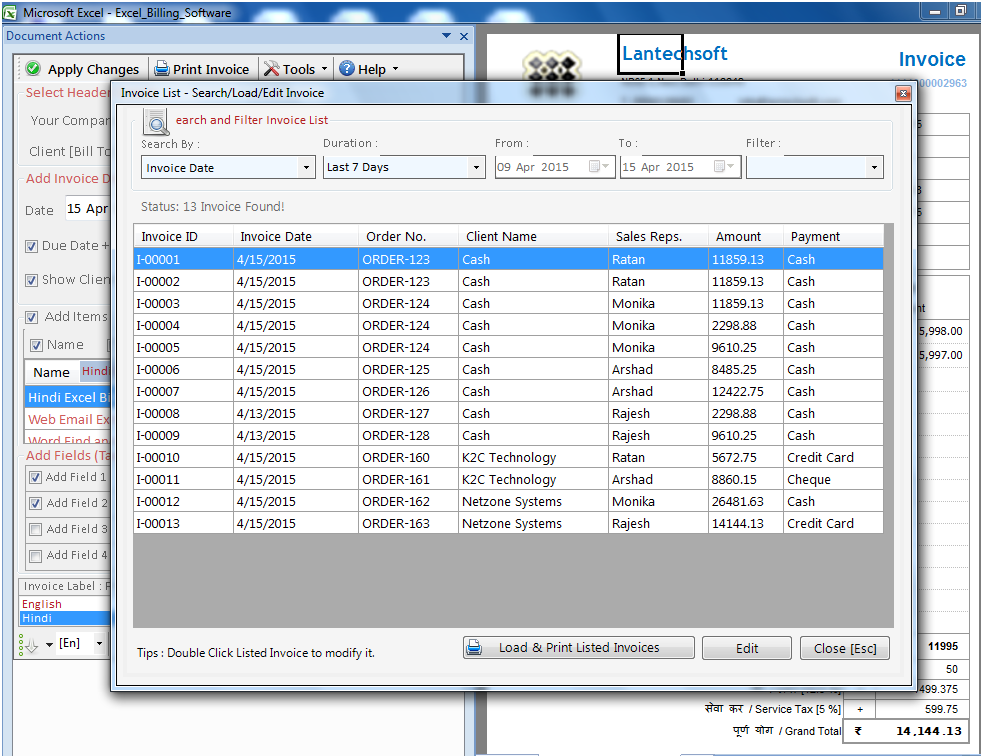Sort by Invoice Date column header

point(295,237)
